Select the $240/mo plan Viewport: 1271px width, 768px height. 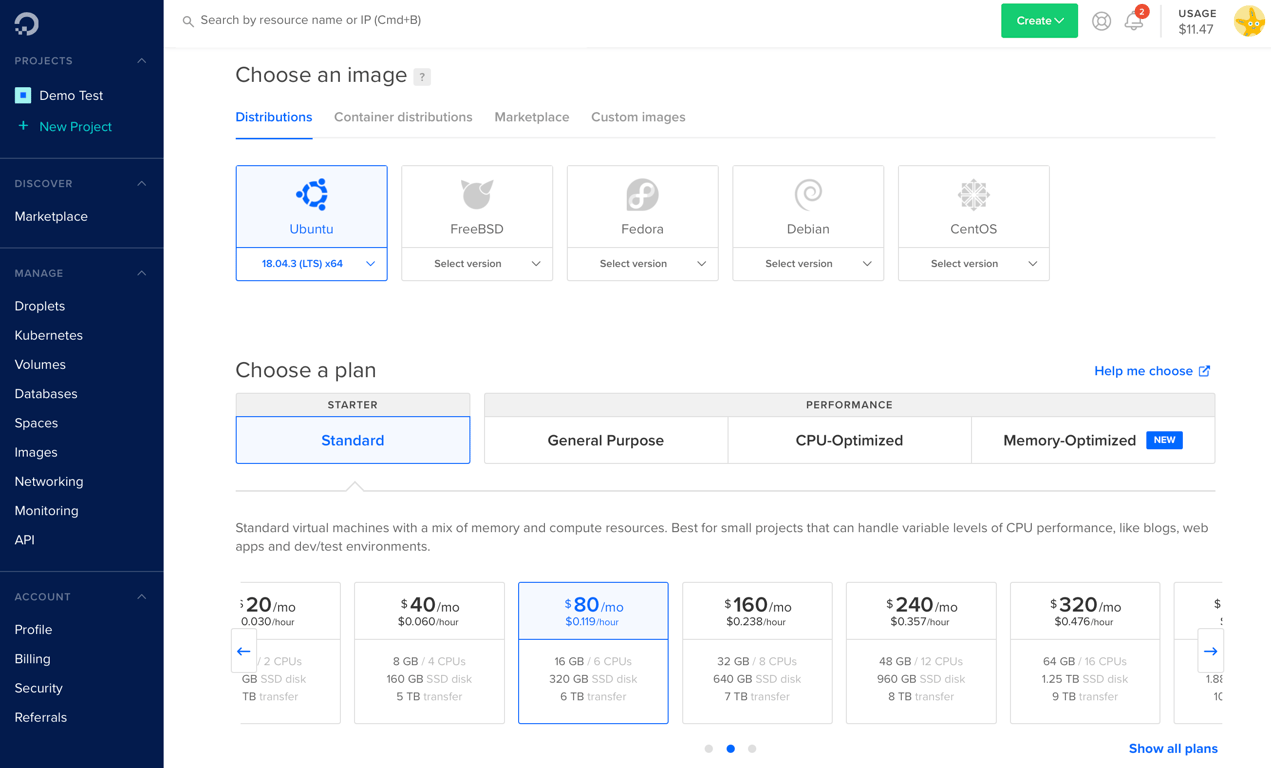(921, 652)
